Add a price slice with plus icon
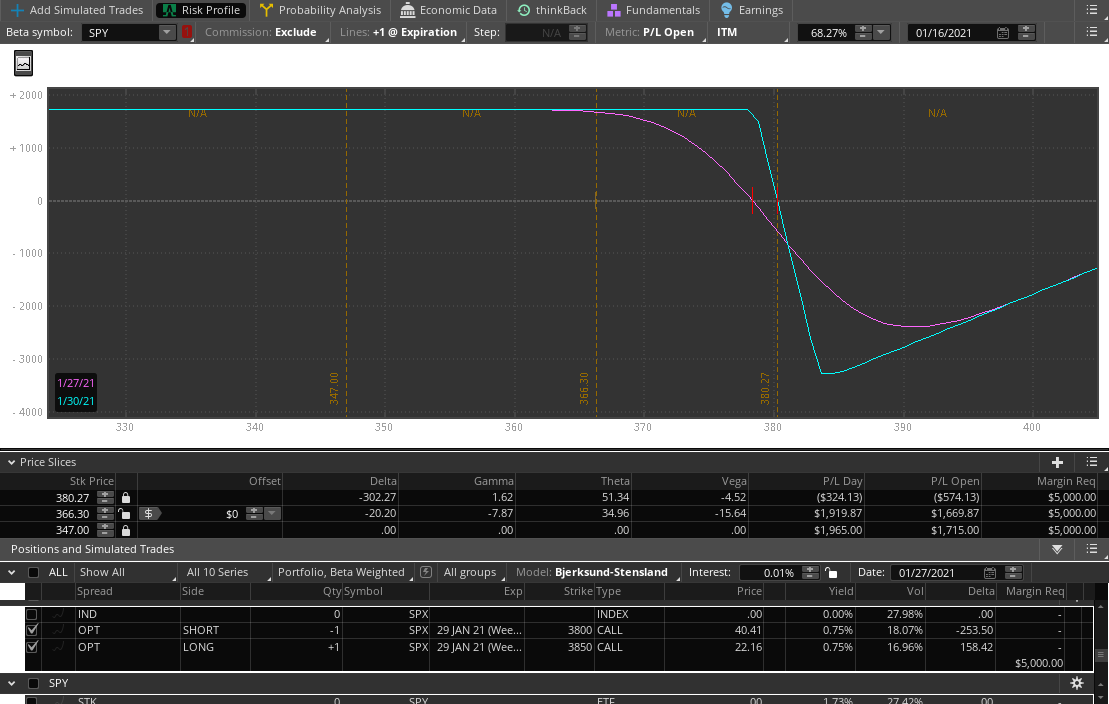The height and width of the screenshot is (704, 1109). tap(1057, 462)
